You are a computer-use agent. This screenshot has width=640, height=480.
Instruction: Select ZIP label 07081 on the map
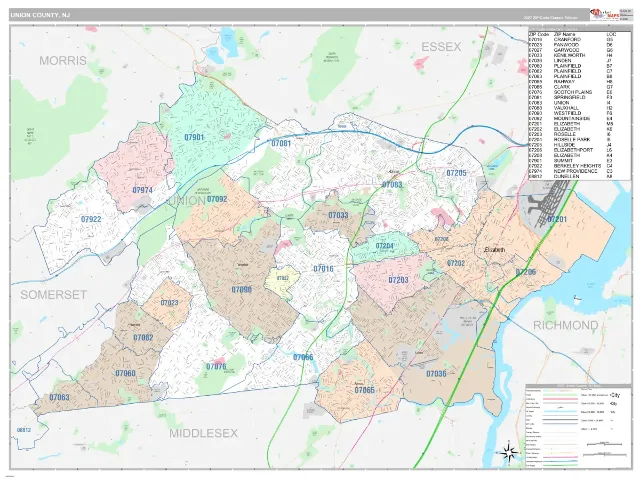pos(281,143)
